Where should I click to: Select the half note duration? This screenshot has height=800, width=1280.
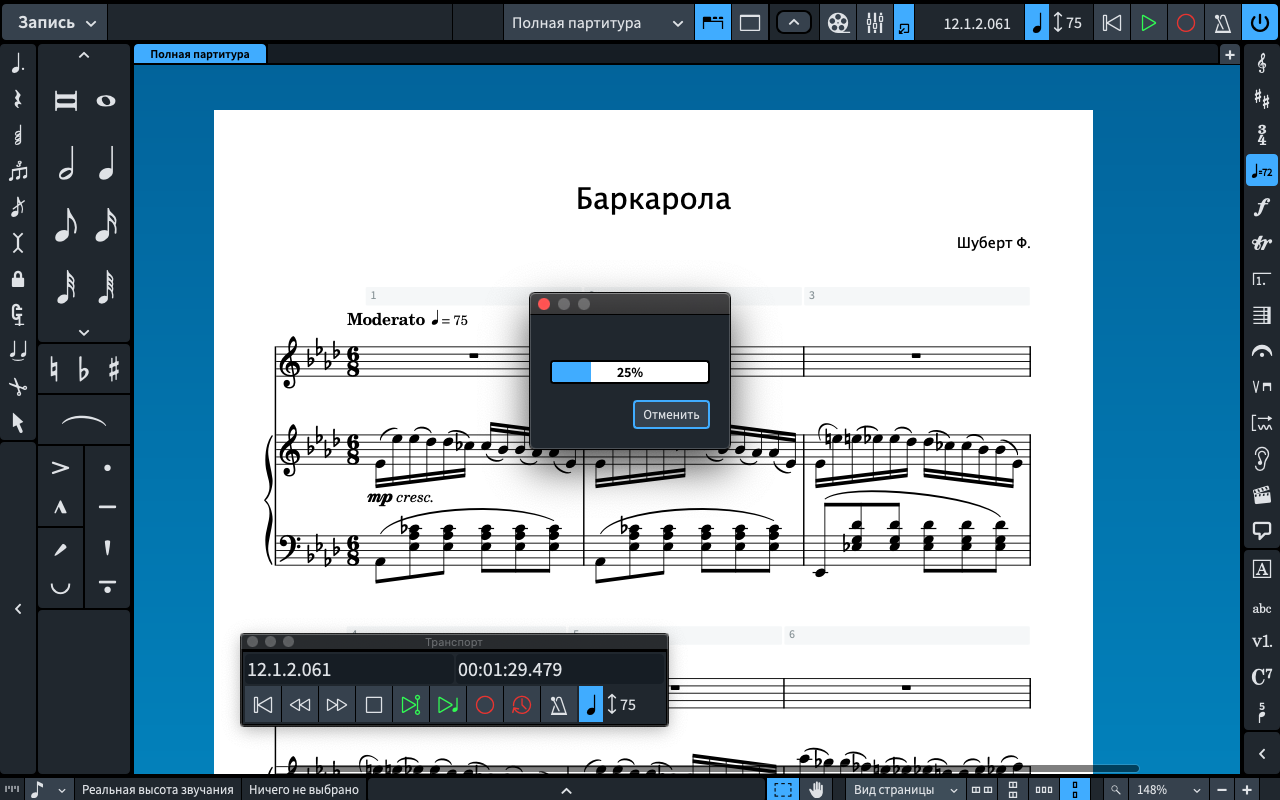[x=66, y=163]
